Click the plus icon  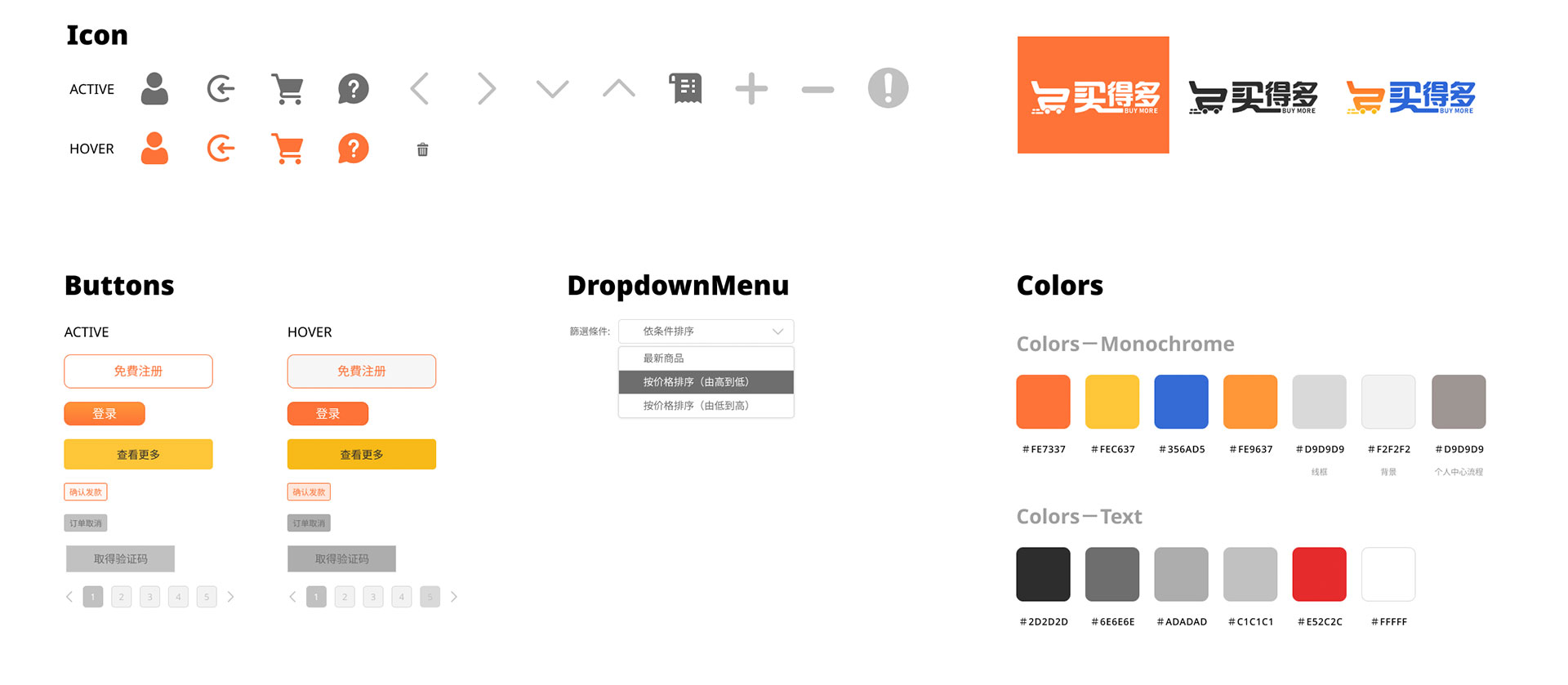click(751, 89)
